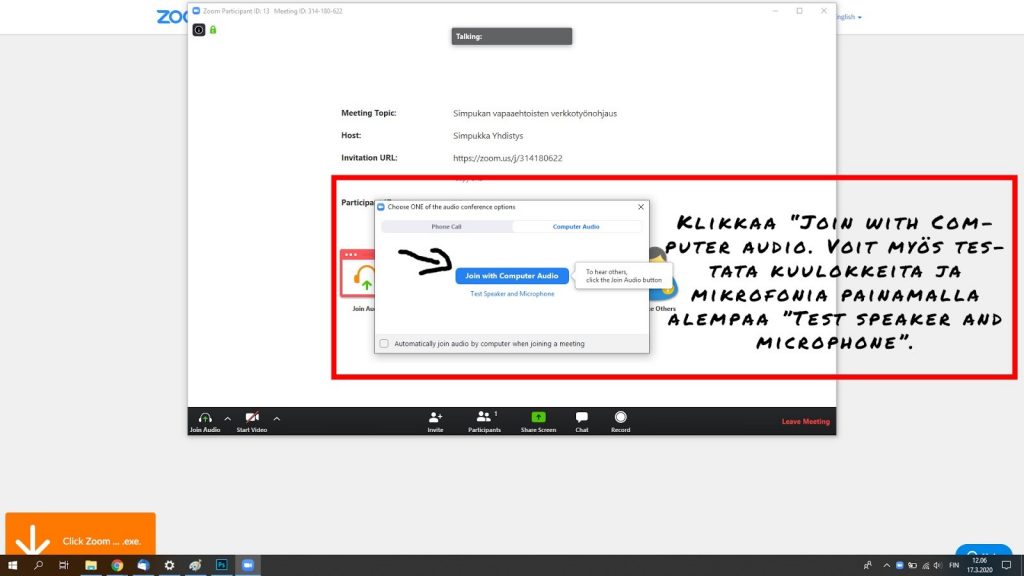Click the volume speaker icon in system tray
Screen dimensions: 1024x576
pyautogui.click(x=938, y=566)
